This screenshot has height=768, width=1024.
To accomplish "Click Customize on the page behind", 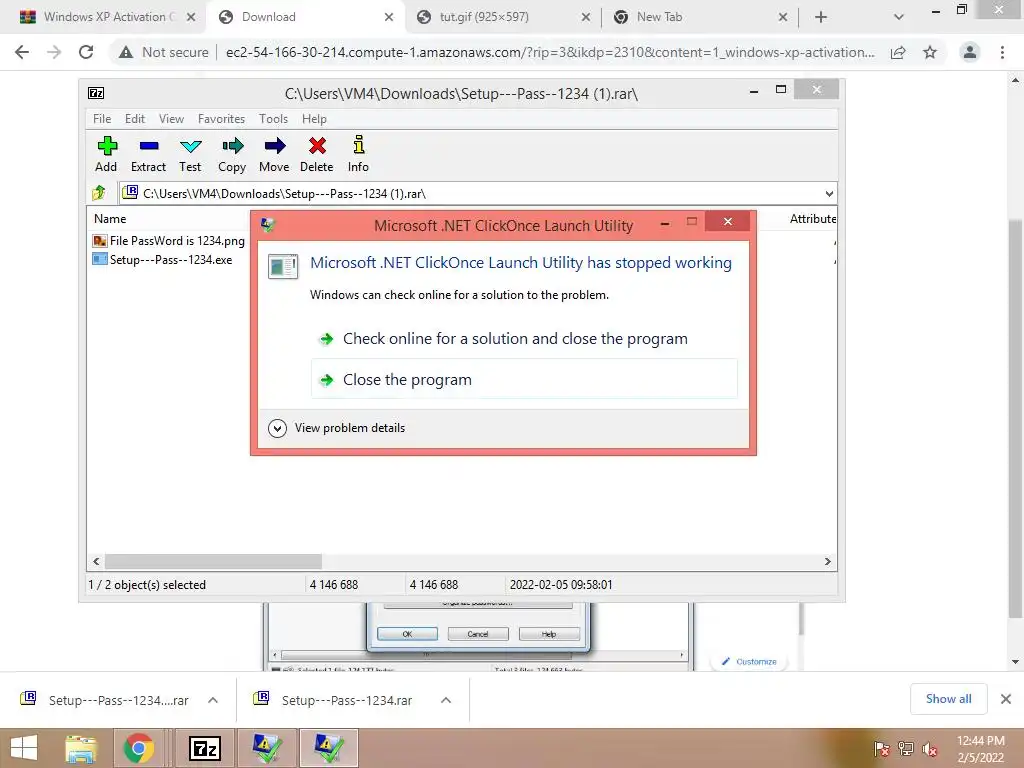I will click(x=750, y=662).
